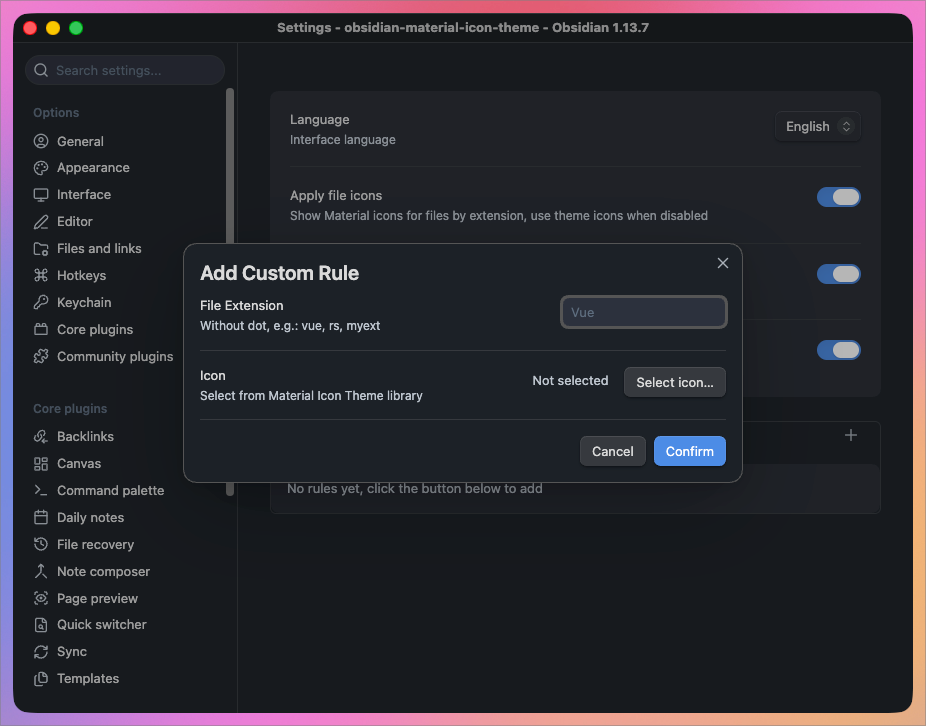Toggle the lowest switch in the settings card
The height and width of the screenshot is (726, 926).
[x=838, y=350]
